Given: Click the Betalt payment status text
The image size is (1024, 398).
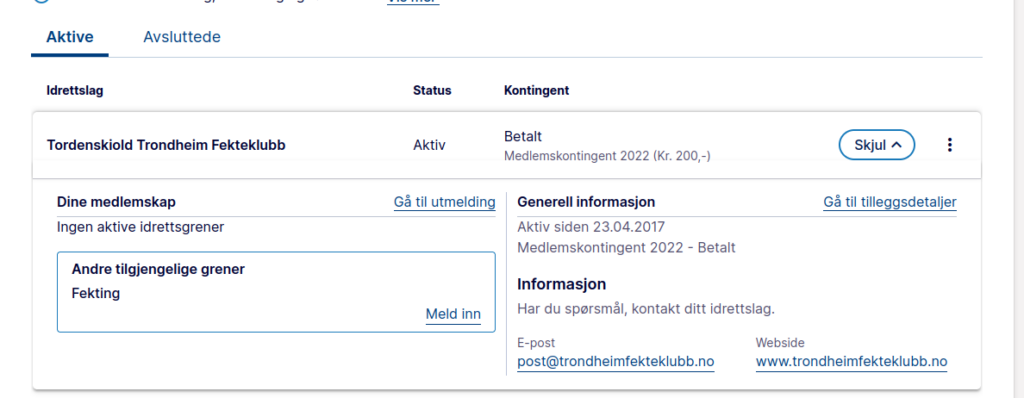Looking at the screenshot, I should click(x=523, y=137).
